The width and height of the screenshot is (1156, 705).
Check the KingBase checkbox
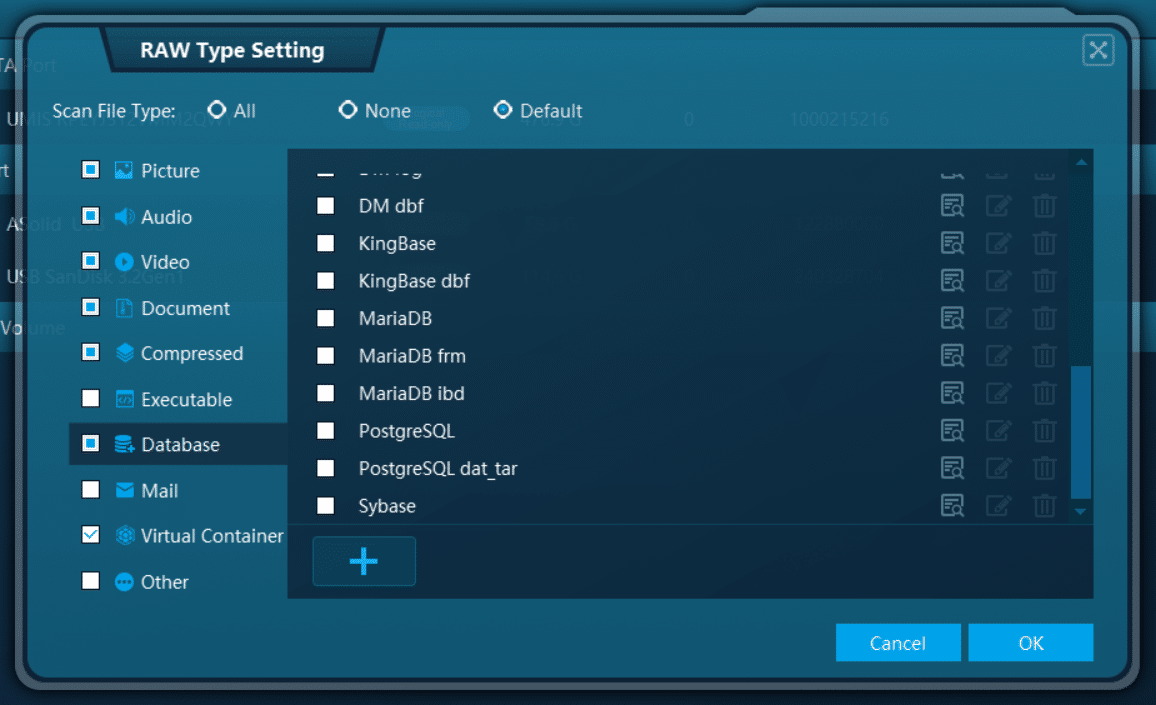[325, 243]
